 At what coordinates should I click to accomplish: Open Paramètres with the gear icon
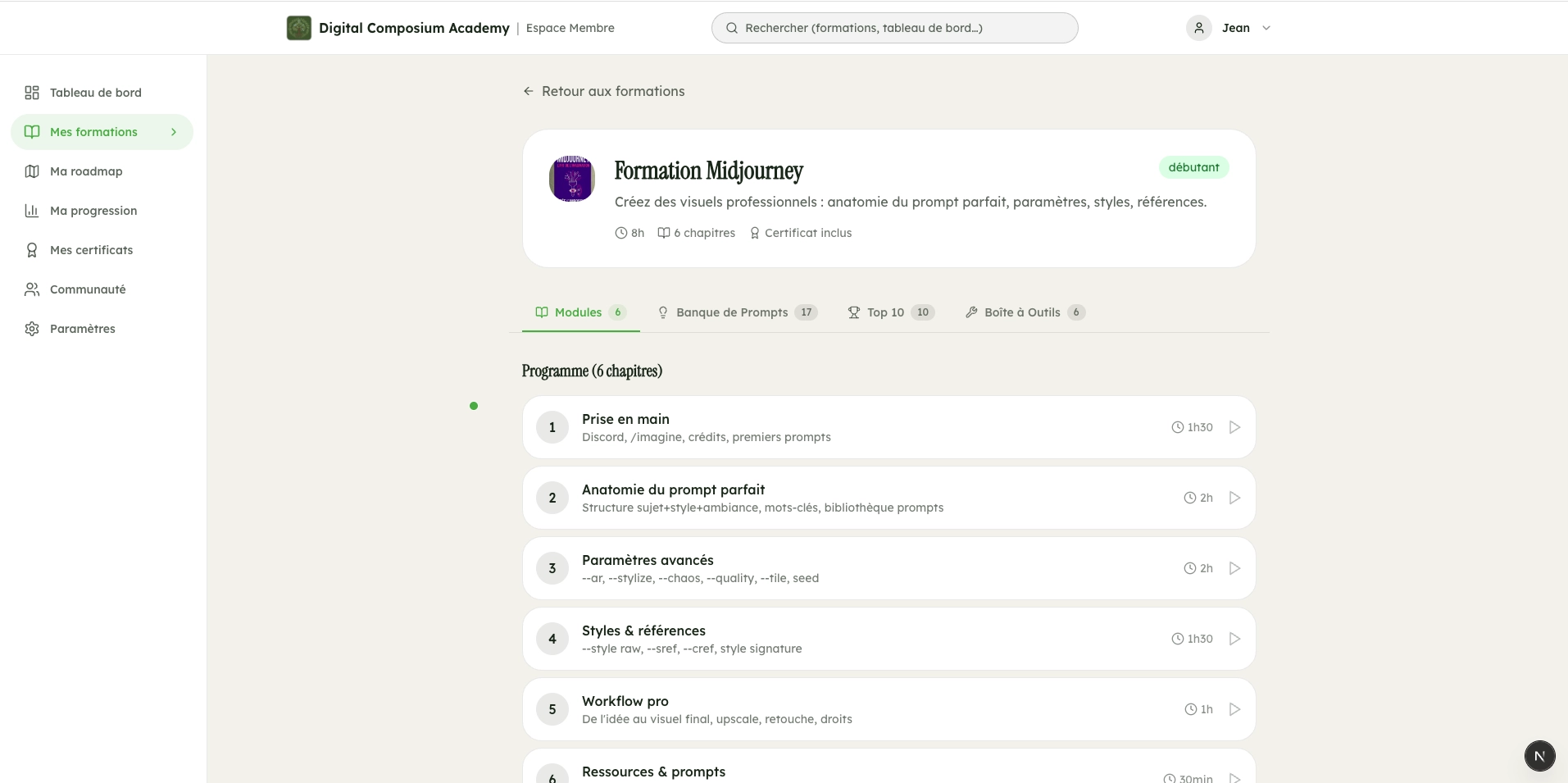coord(31,328)
